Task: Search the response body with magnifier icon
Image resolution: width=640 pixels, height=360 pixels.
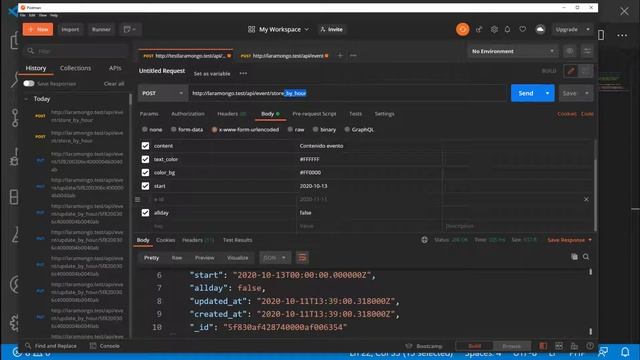Action: coord(586,257)
